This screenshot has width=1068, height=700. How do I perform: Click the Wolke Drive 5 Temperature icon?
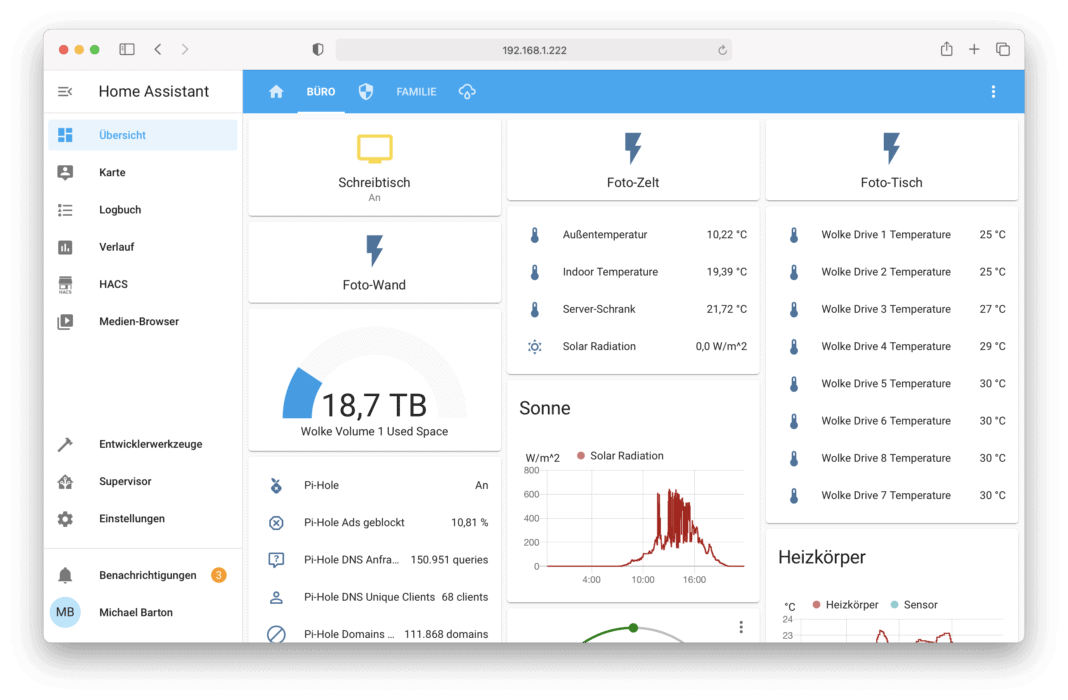tap(794, 384)
